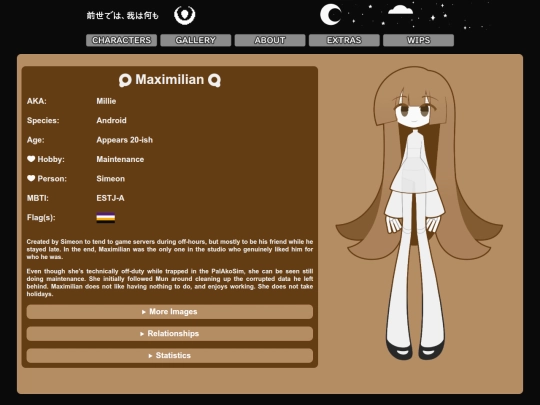This screenshot has width=540, height=405.
Task: Click the Japanese site title text
Action: (123, 15)
